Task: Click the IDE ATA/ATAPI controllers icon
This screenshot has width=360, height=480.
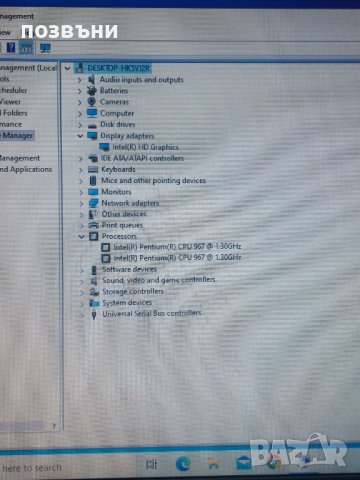Action: pyautogui.click(x=93, y=158)
